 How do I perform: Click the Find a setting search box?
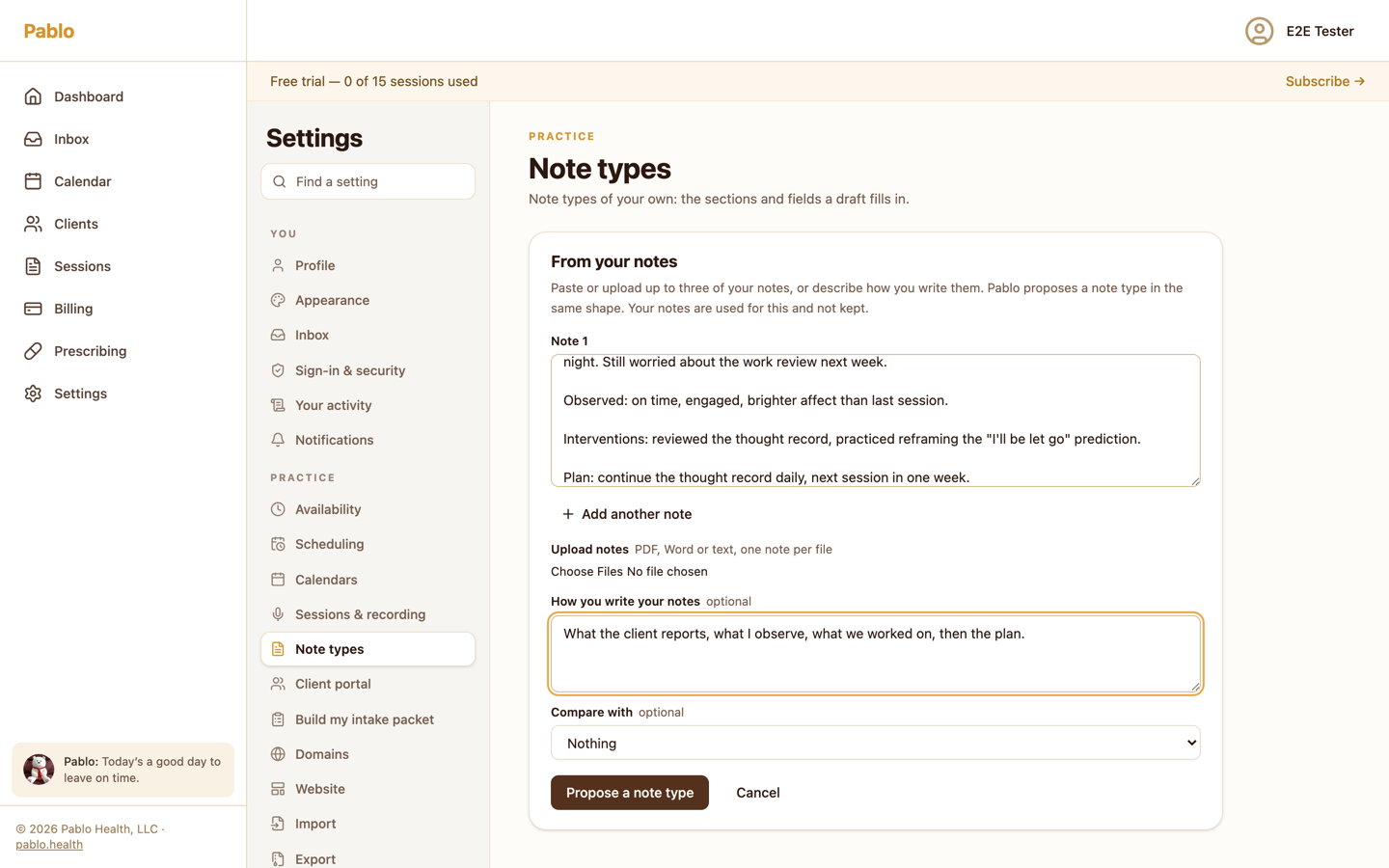pos(368,181)
